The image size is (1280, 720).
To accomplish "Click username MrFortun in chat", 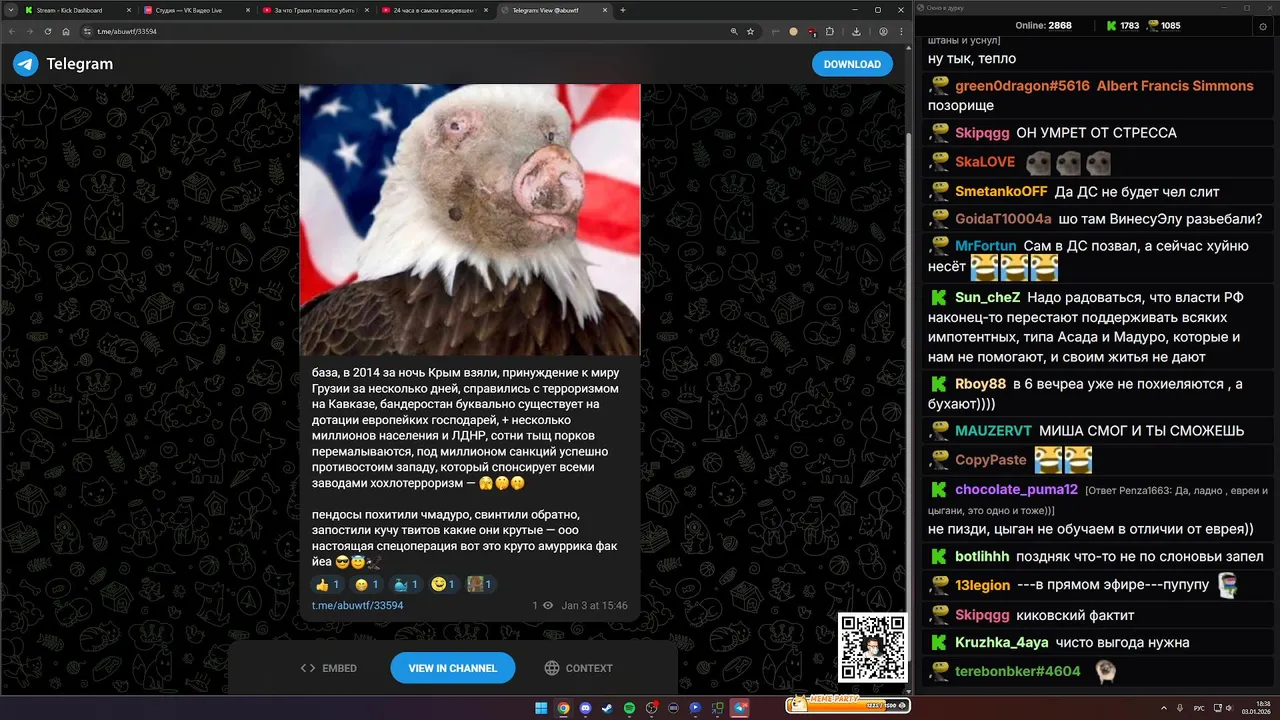I will click(986, 246).
